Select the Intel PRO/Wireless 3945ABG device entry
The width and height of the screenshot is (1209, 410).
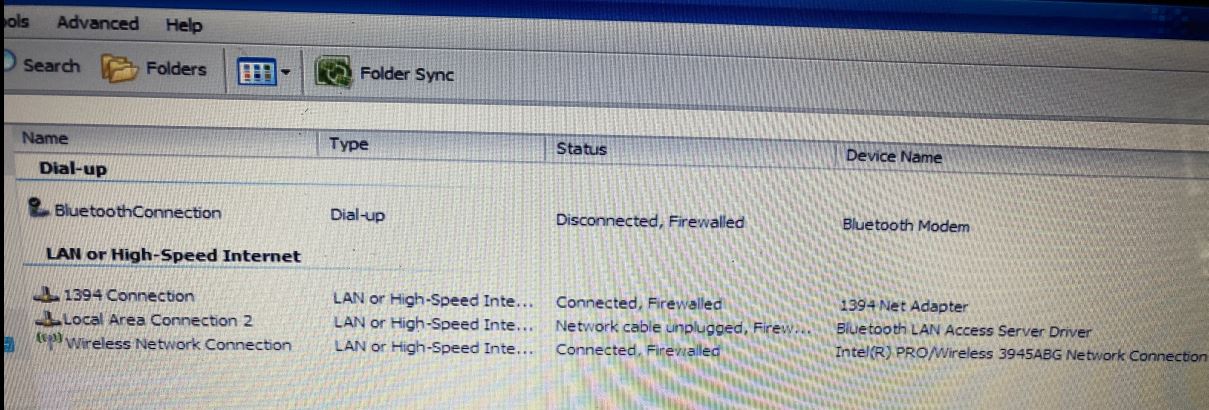(1021, 356)
